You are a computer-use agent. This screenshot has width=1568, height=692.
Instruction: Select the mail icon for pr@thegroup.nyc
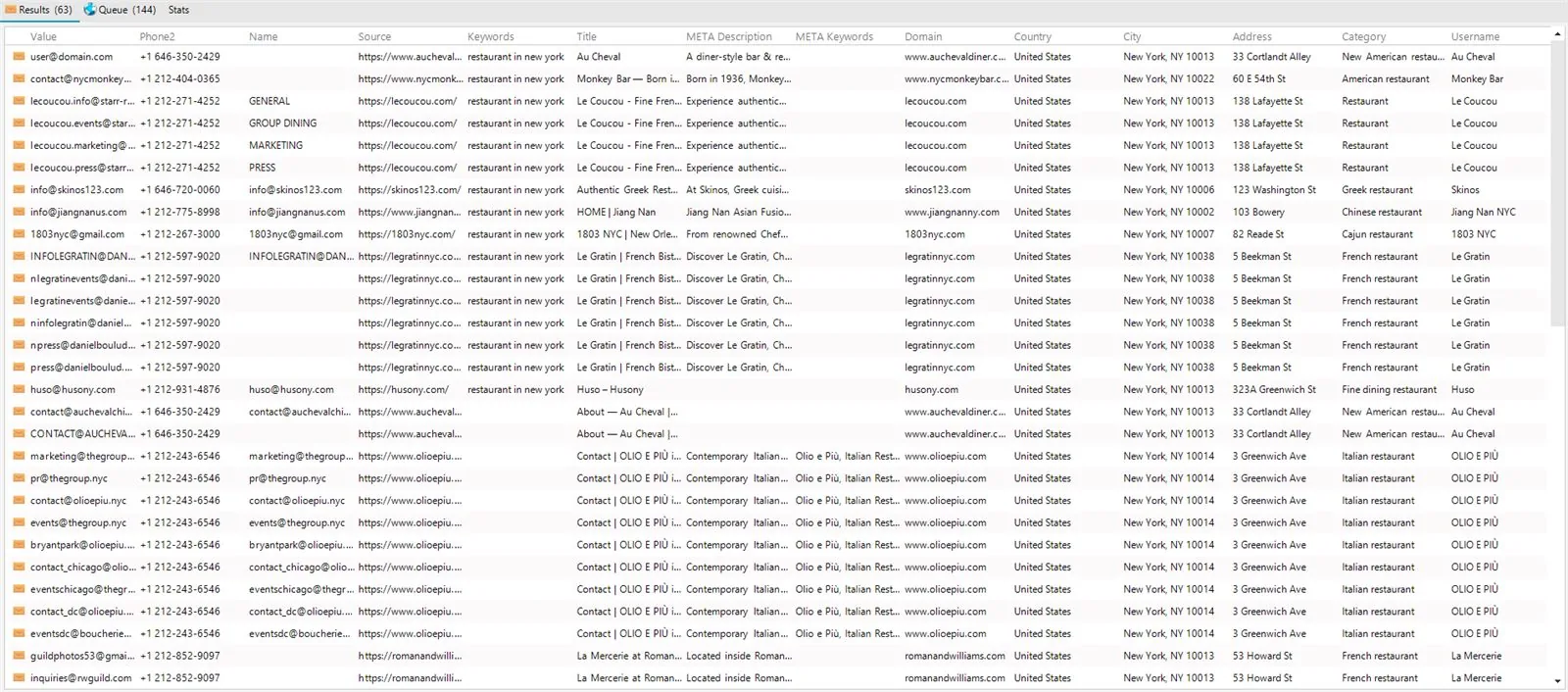coord(19,478)
